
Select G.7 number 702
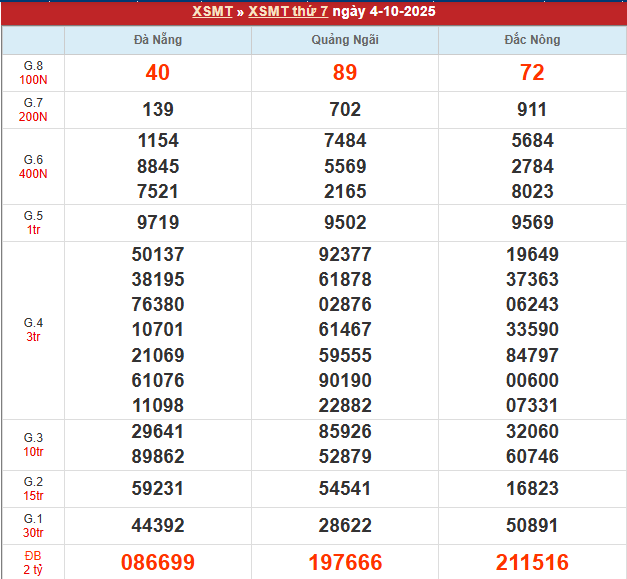coord(345,110)
